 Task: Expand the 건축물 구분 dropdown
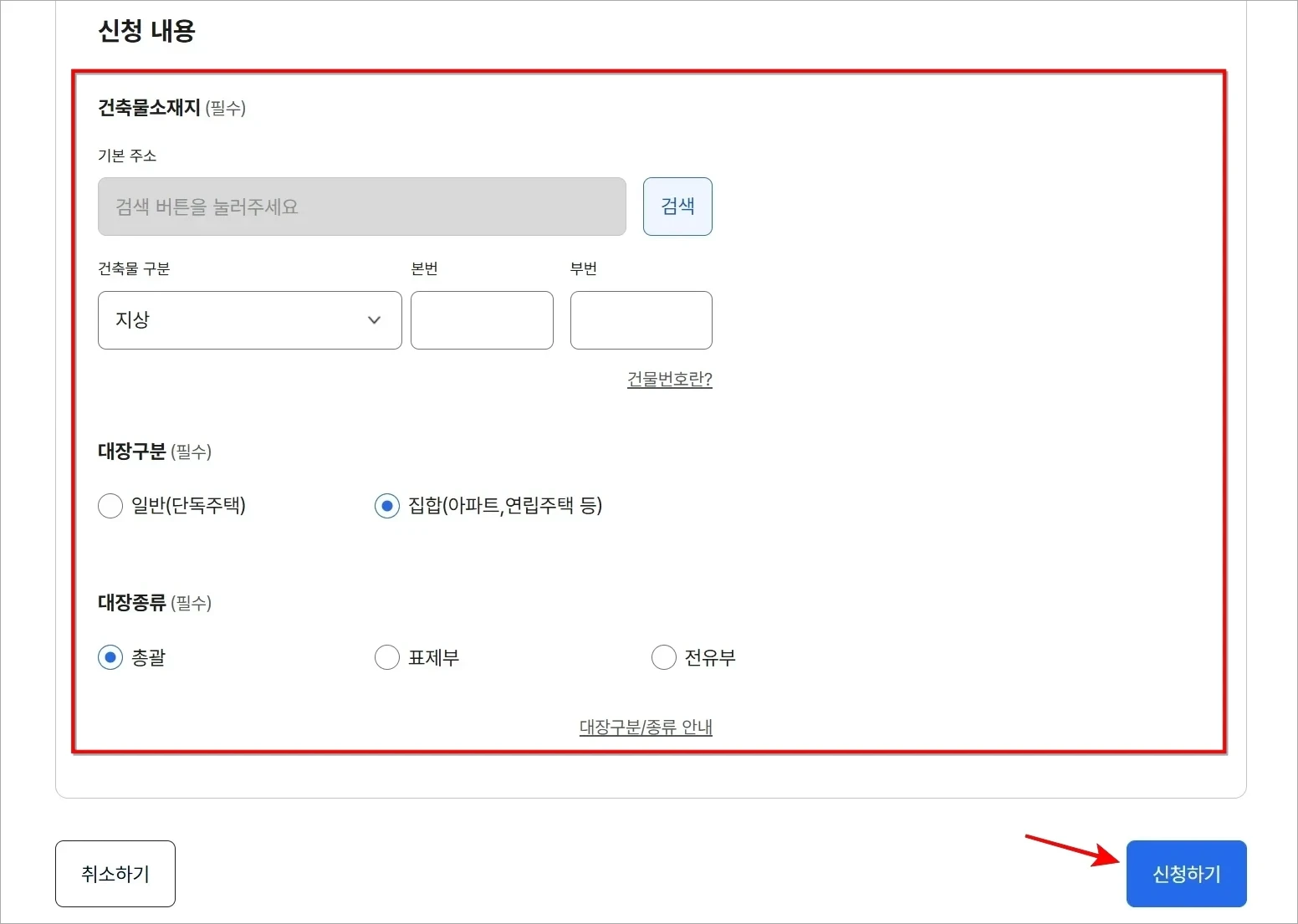coord(248,320)
